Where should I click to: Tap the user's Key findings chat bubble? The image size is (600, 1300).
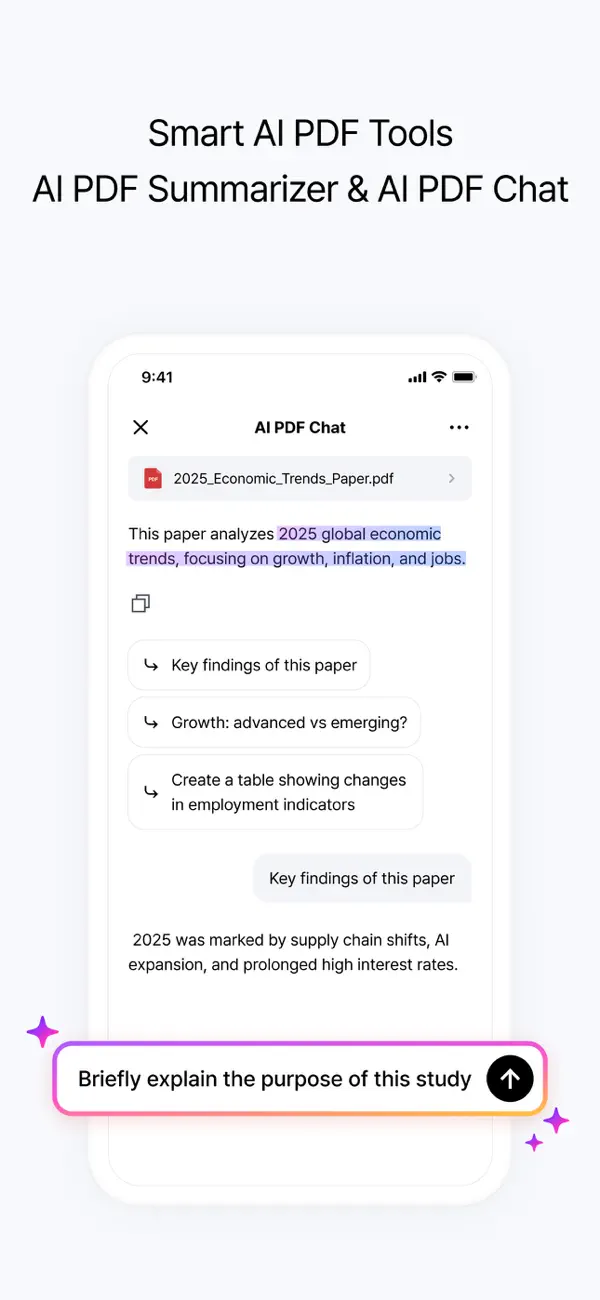coord(362,878)
